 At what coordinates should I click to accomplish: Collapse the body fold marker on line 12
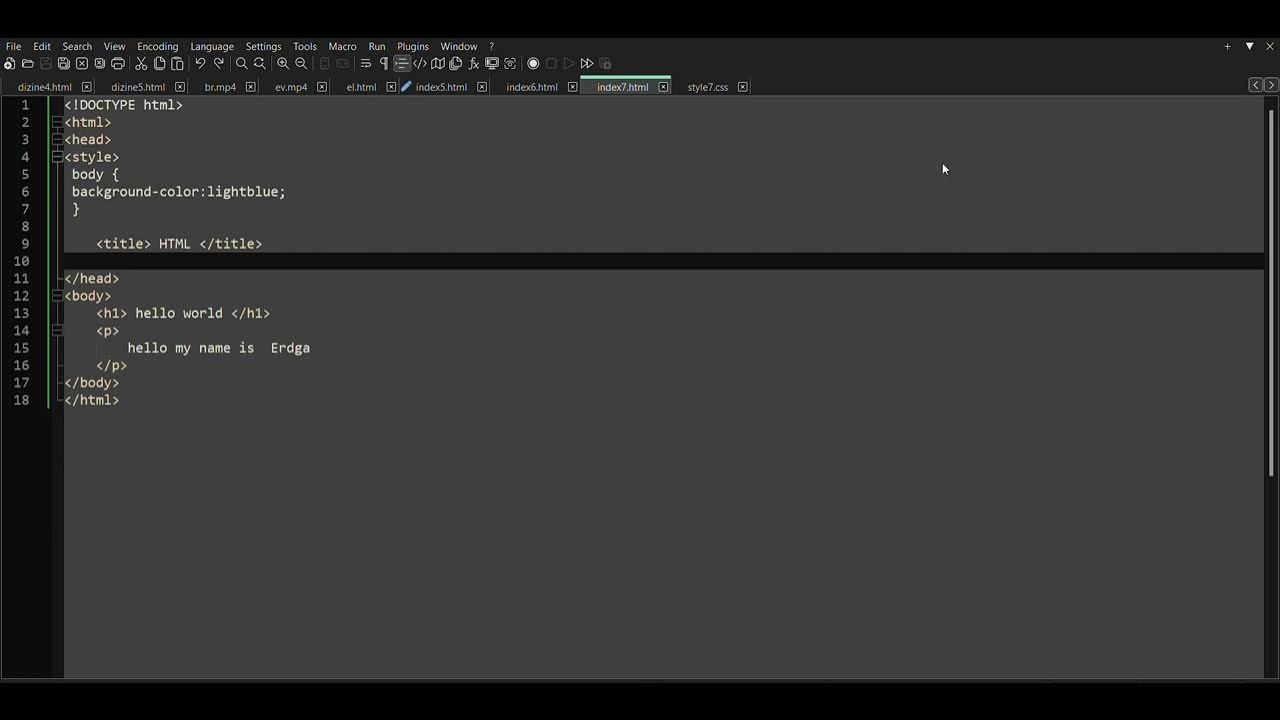(x=57, y=296)
